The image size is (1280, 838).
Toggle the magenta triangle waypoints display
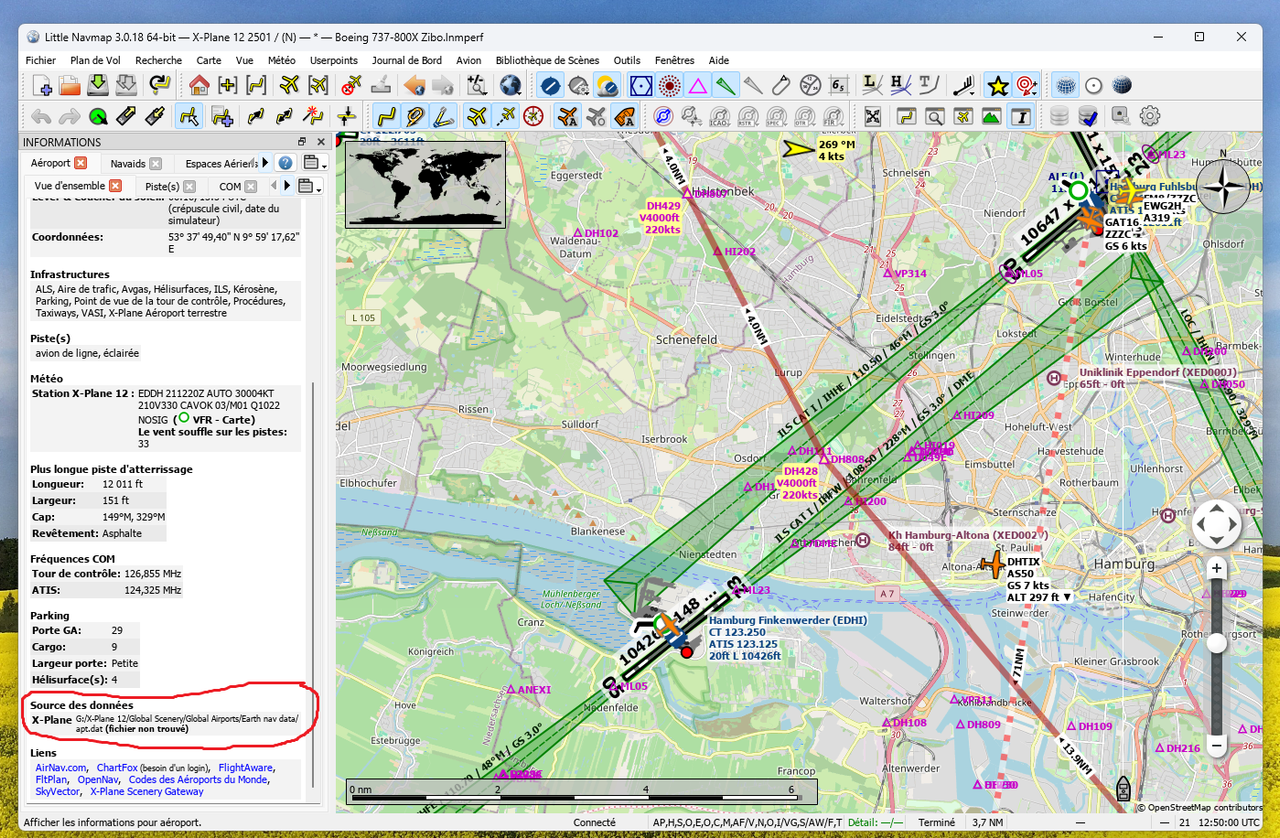[698, 85]
